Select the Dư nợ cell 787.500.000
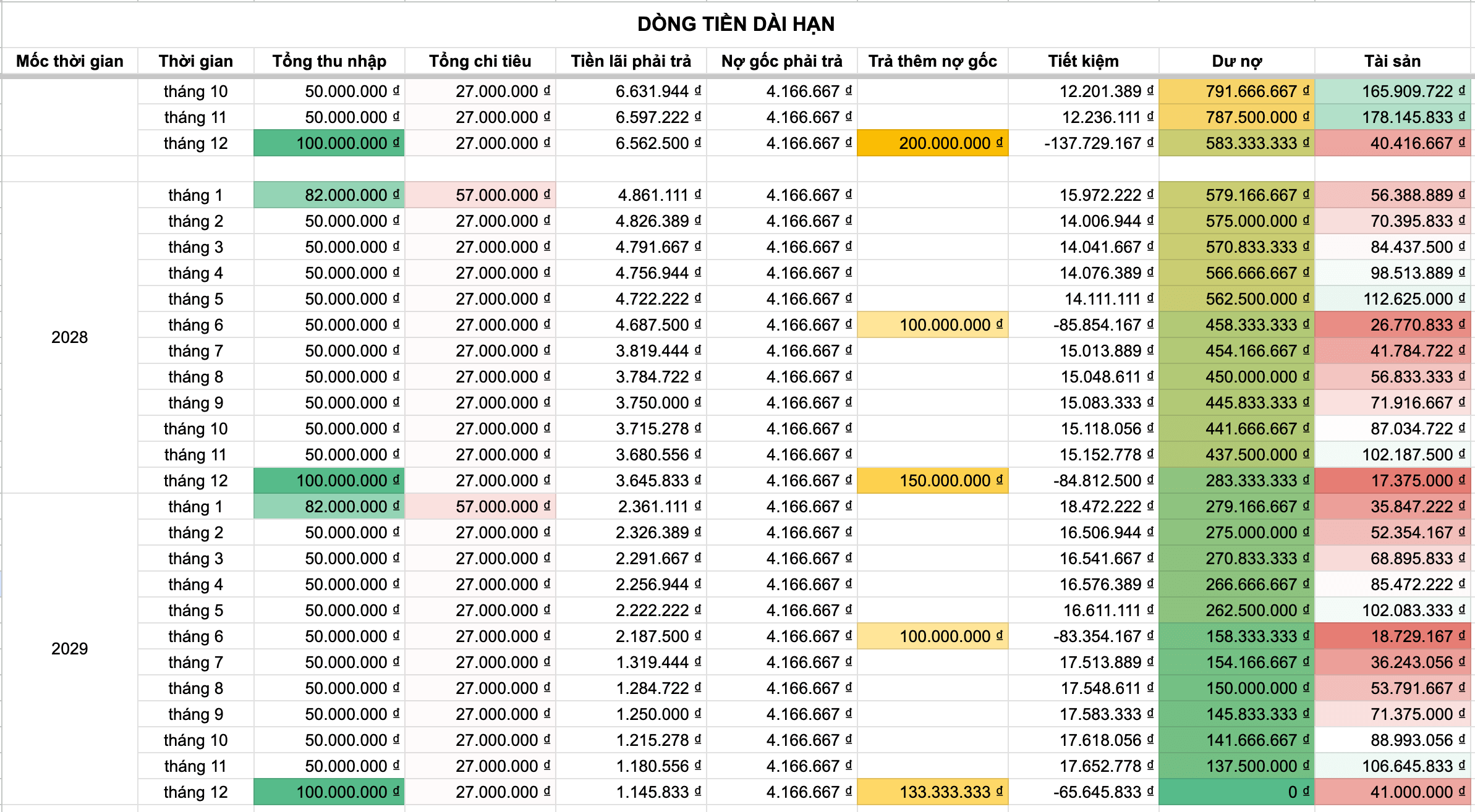 1237,117
